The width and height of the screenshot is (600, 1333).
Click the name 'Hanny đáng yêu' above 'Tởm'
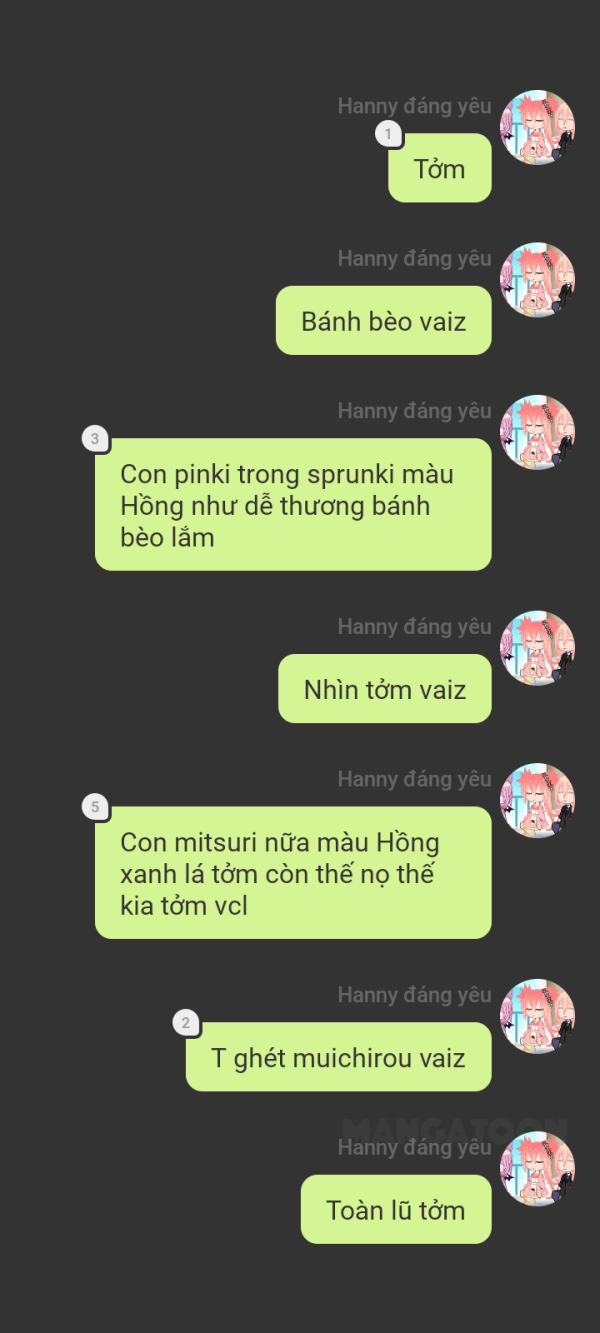[414, 106]
